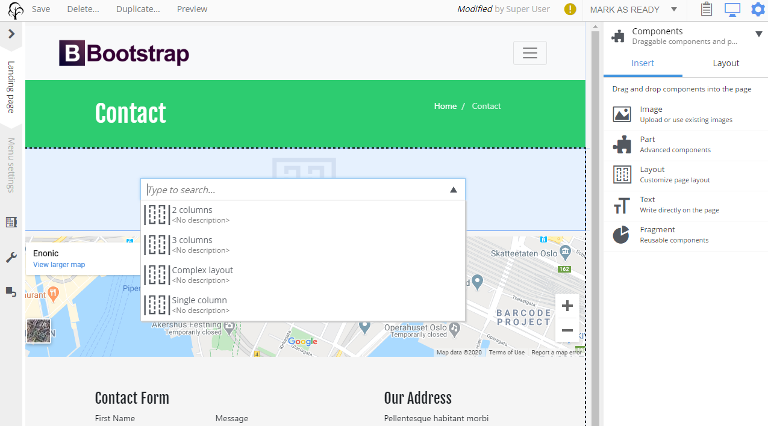Image resolution: width=768 pixels, height=426 pixels.
Task: Open the Delete... dialog
Action: [x=83, y=9]
